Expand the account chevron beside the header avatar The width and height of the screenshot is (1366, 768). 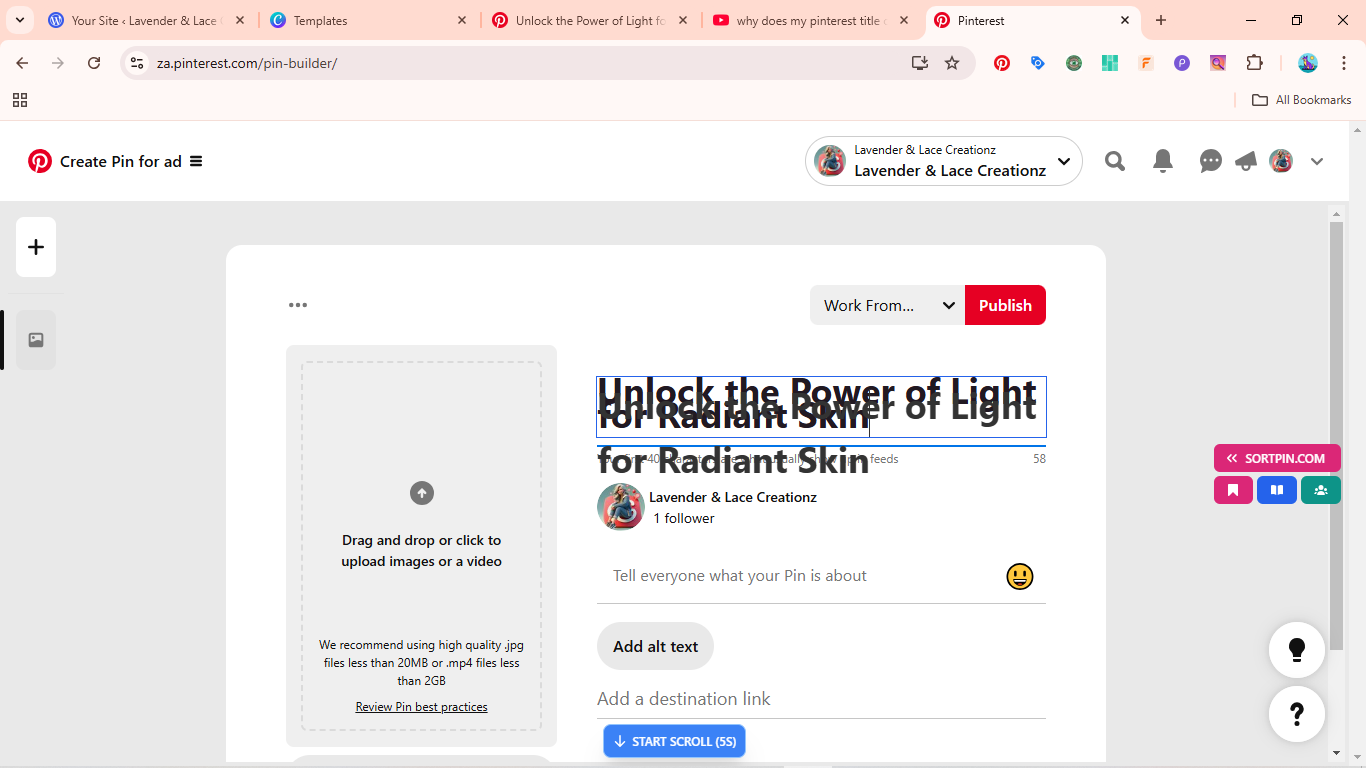(1317, 162)
